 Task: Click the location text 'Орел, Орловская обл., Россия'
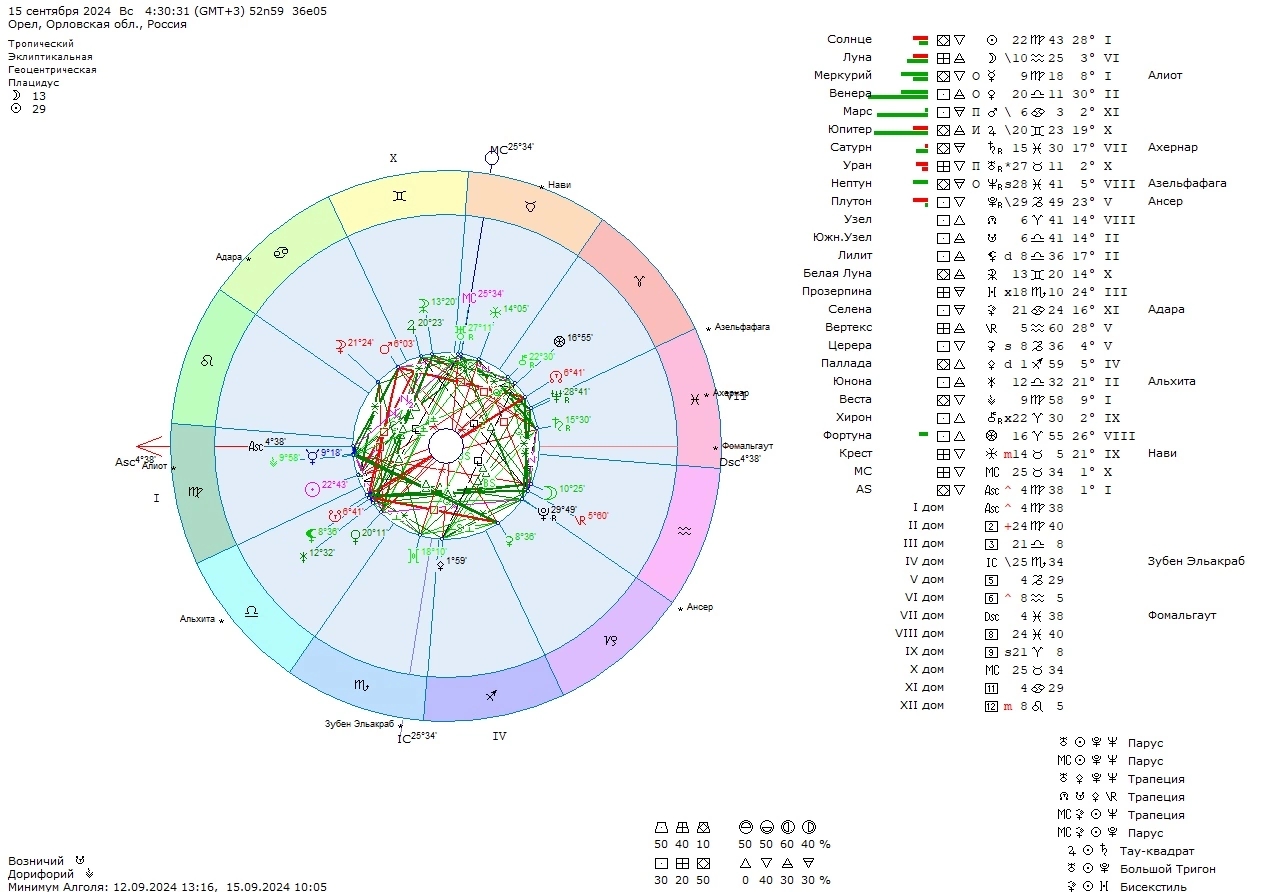[x=97, y=24]
